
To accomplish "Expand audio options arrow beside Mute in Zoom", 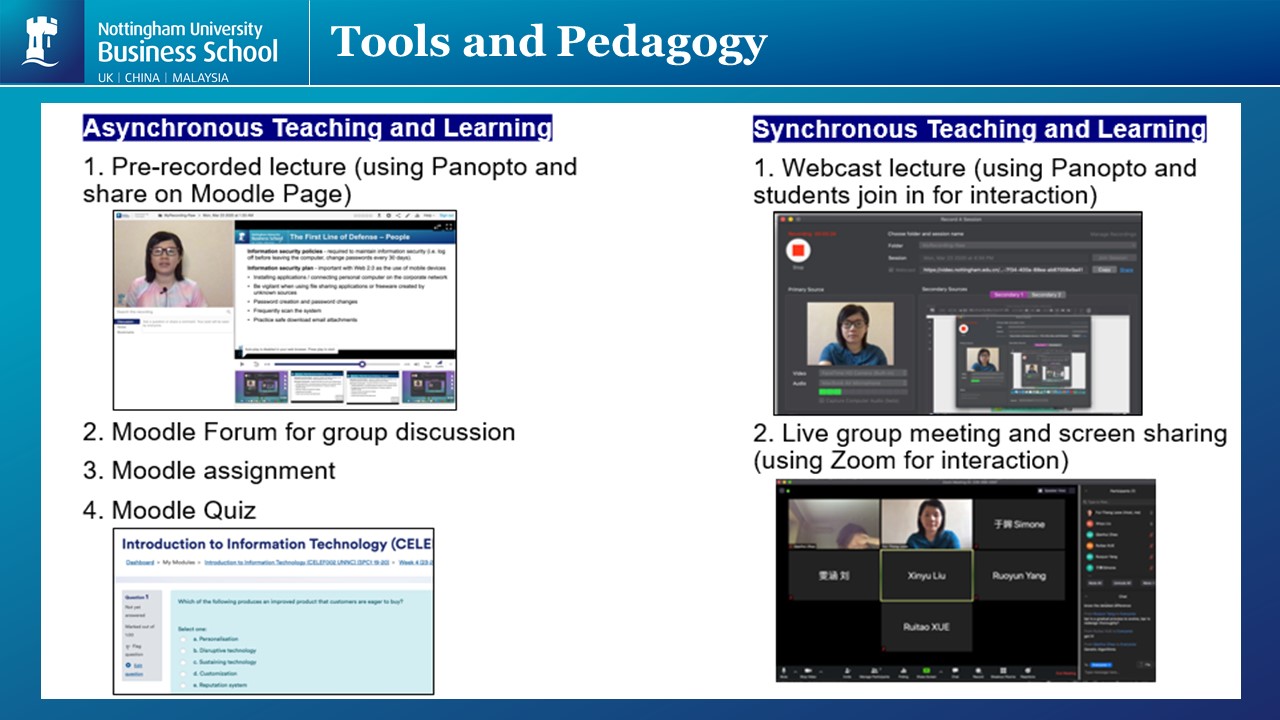I will (795, 671).
